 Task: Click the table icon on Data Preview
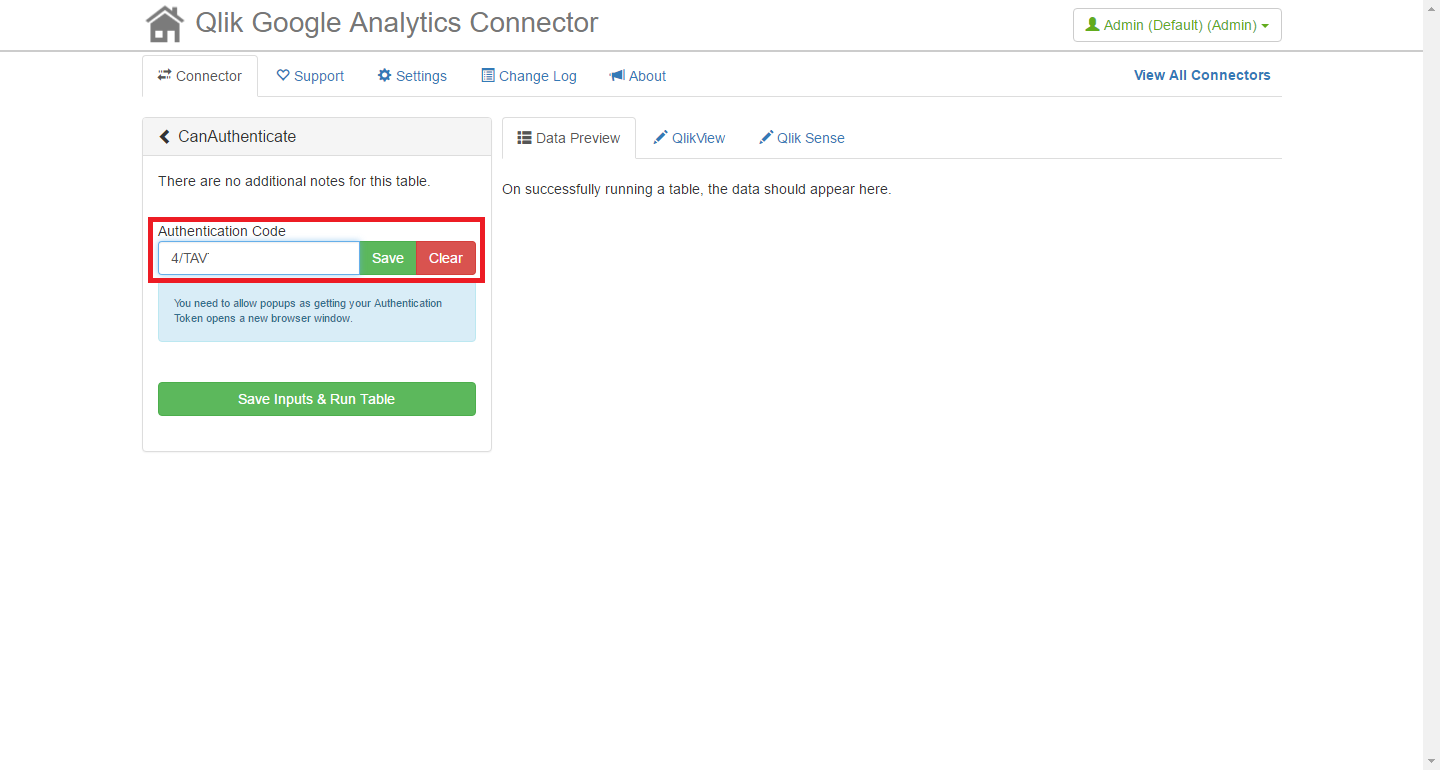click(x=524, y=138)
